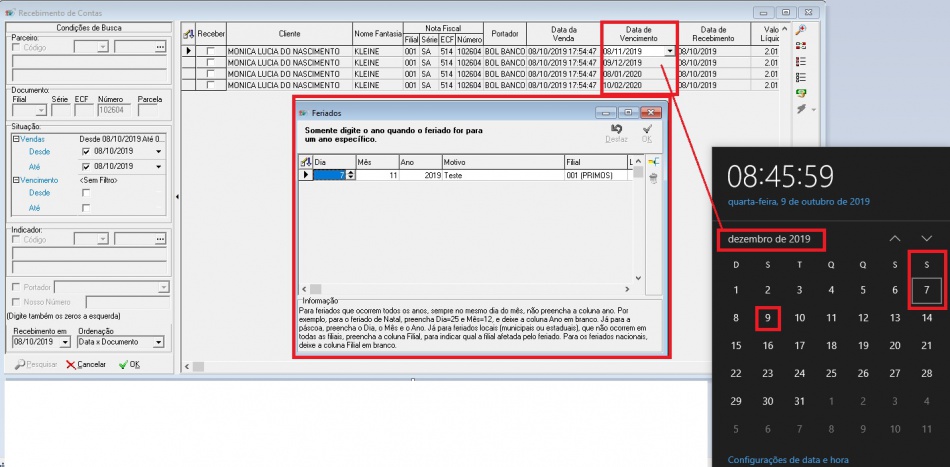
Task: Go to next month with calendar down arrow
Action: pyautogui.click(x=927, y=239)
